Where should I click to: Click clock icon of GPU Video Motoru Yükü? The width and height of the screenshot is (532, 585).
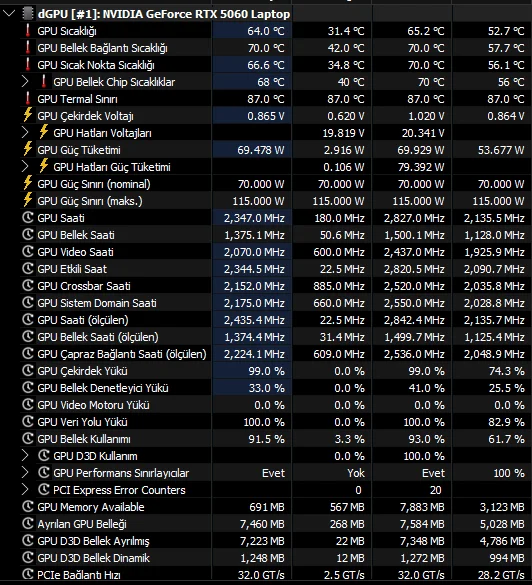tap(28, 404)
